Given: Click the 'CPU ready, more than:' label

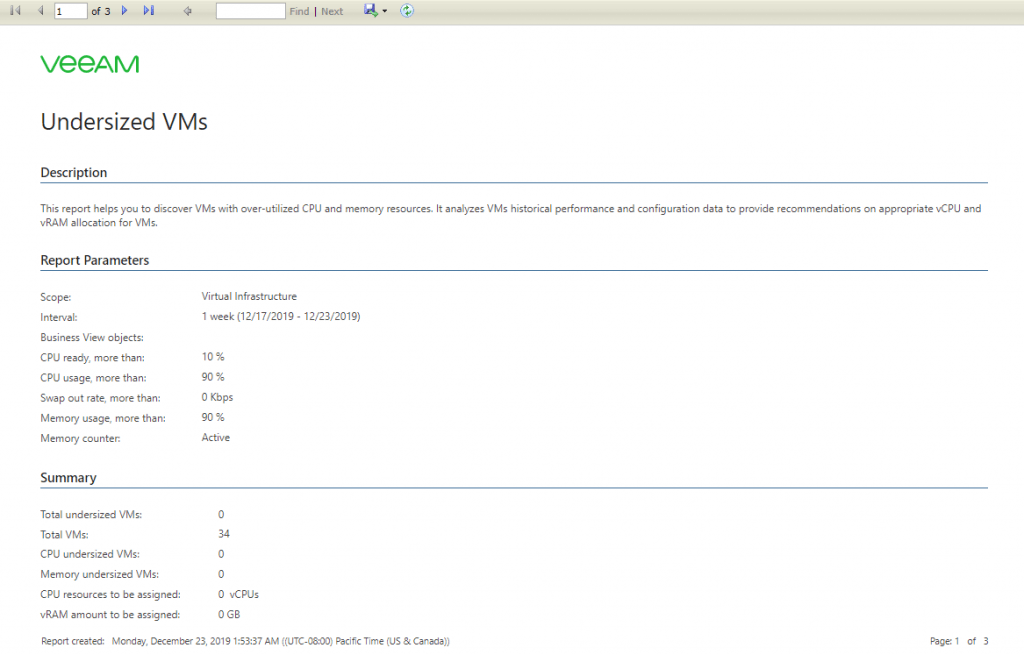Looking at the screenshot, I should click(93, 358).
